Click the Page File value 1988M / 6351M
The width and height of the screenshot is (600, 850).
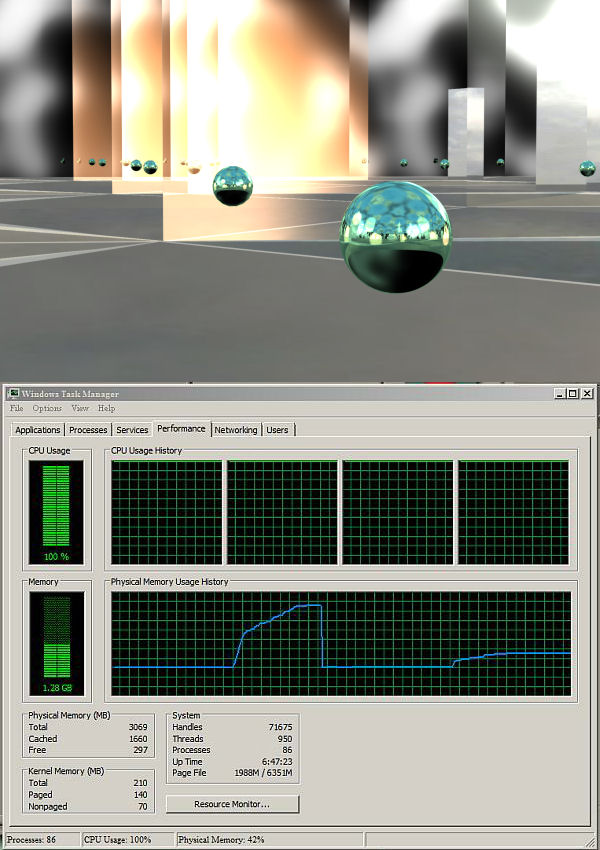tap(263, 773)
